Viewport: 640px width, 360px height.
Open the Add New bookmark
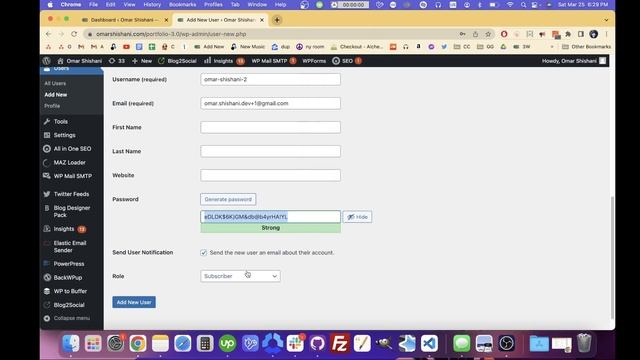[209, 47]
